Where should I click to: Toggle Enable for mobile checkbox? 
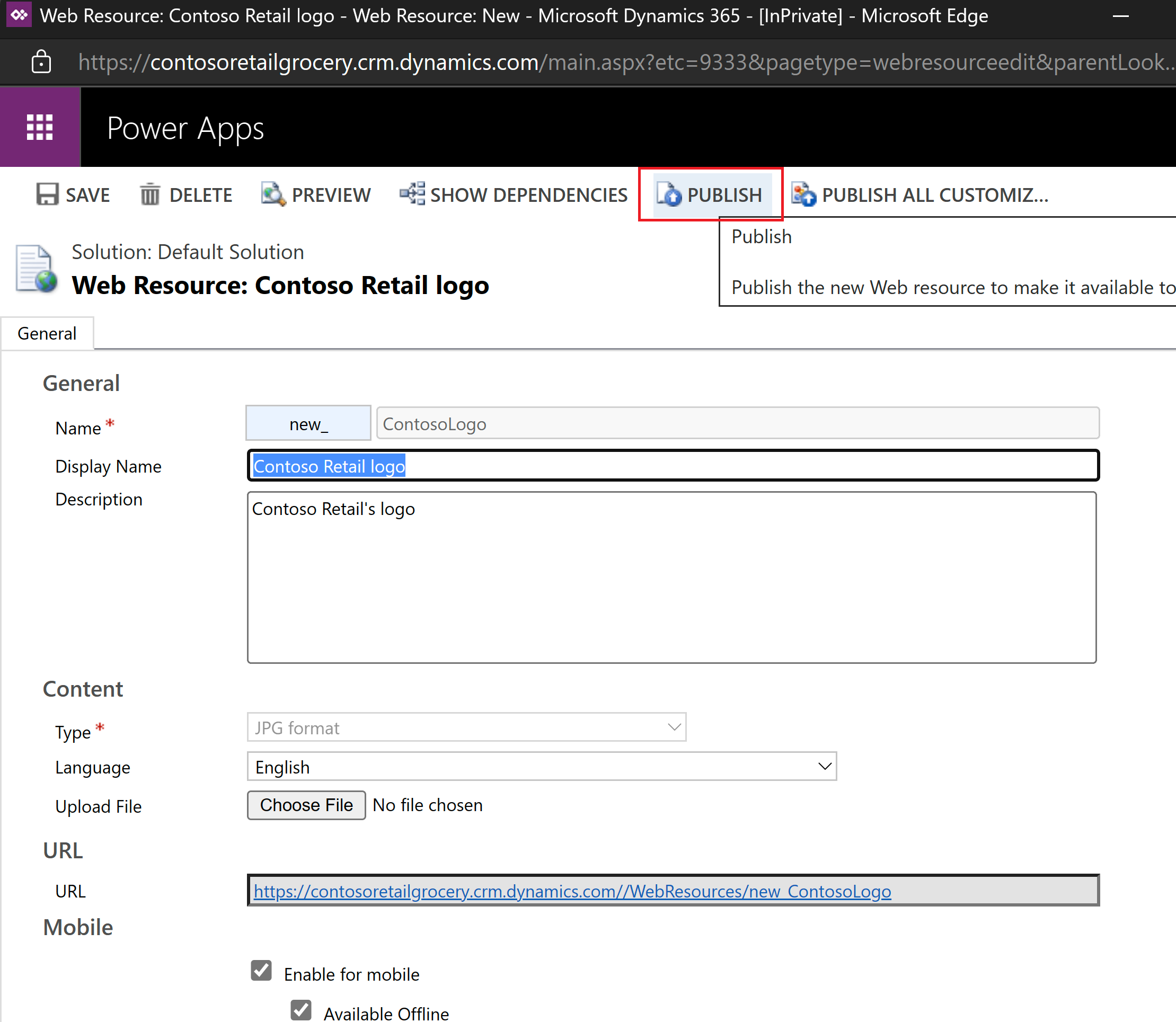point(261,971)
